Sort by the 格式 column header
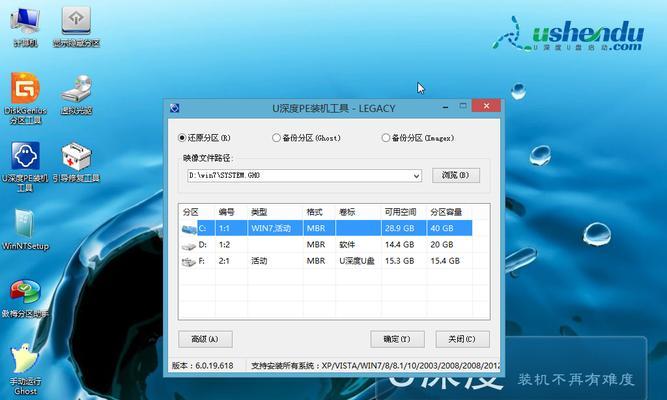The width and height of the screenshot is (667, 400). pyautogui.click(x=319, y=212)
